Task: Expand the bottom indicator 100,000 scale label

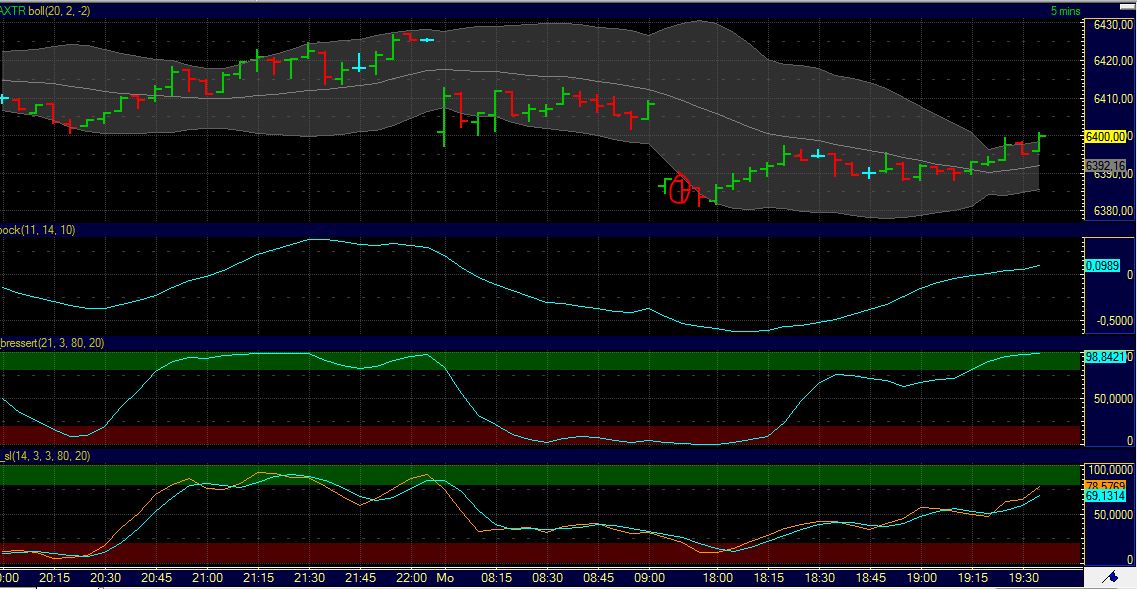Action: coord(1108,469)
